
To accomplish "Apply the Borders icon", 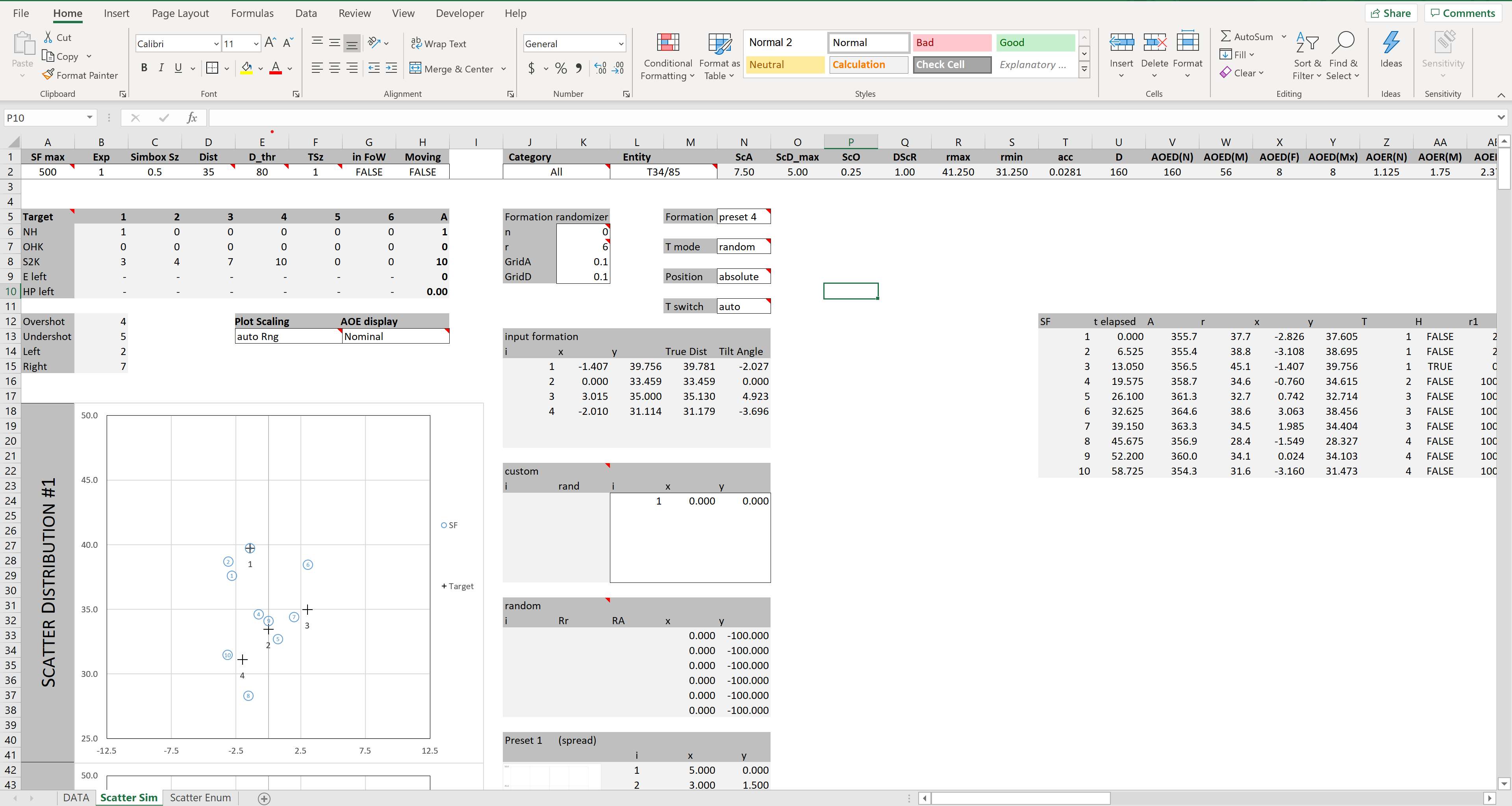I will coord(213,68).
